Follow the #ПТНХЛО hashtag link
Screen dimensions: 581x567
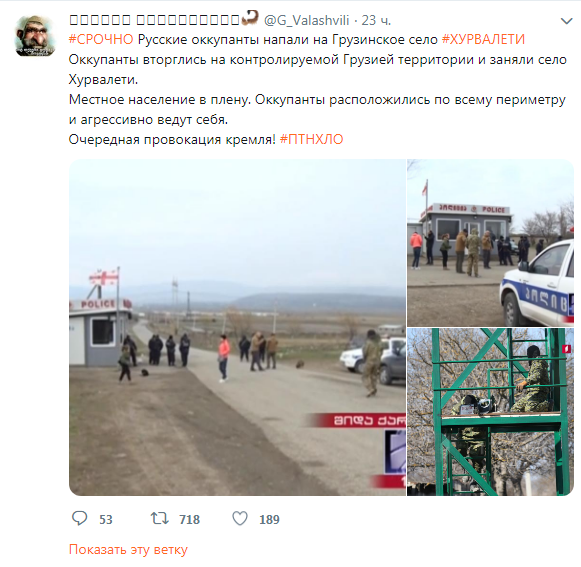point(311,139)
